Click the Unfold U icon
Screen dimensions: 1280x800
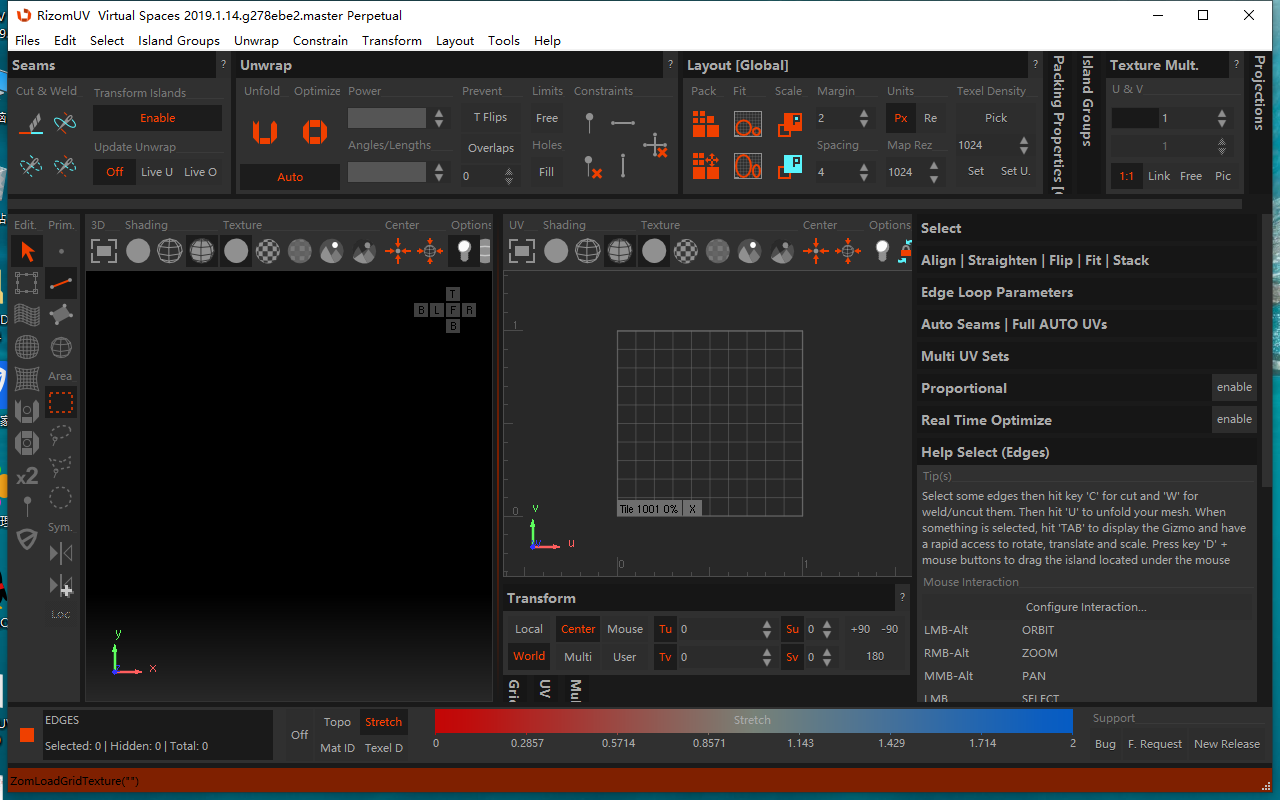(265, 132)
